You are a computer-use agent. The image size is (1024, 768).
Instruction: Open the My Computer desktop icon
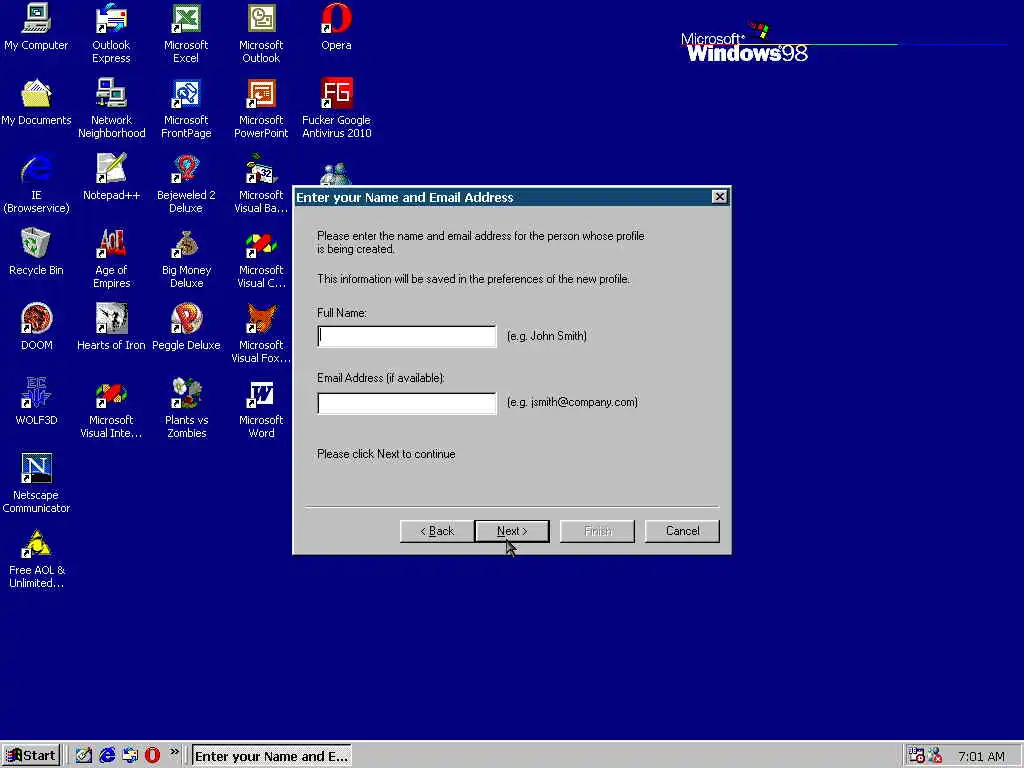36,27
